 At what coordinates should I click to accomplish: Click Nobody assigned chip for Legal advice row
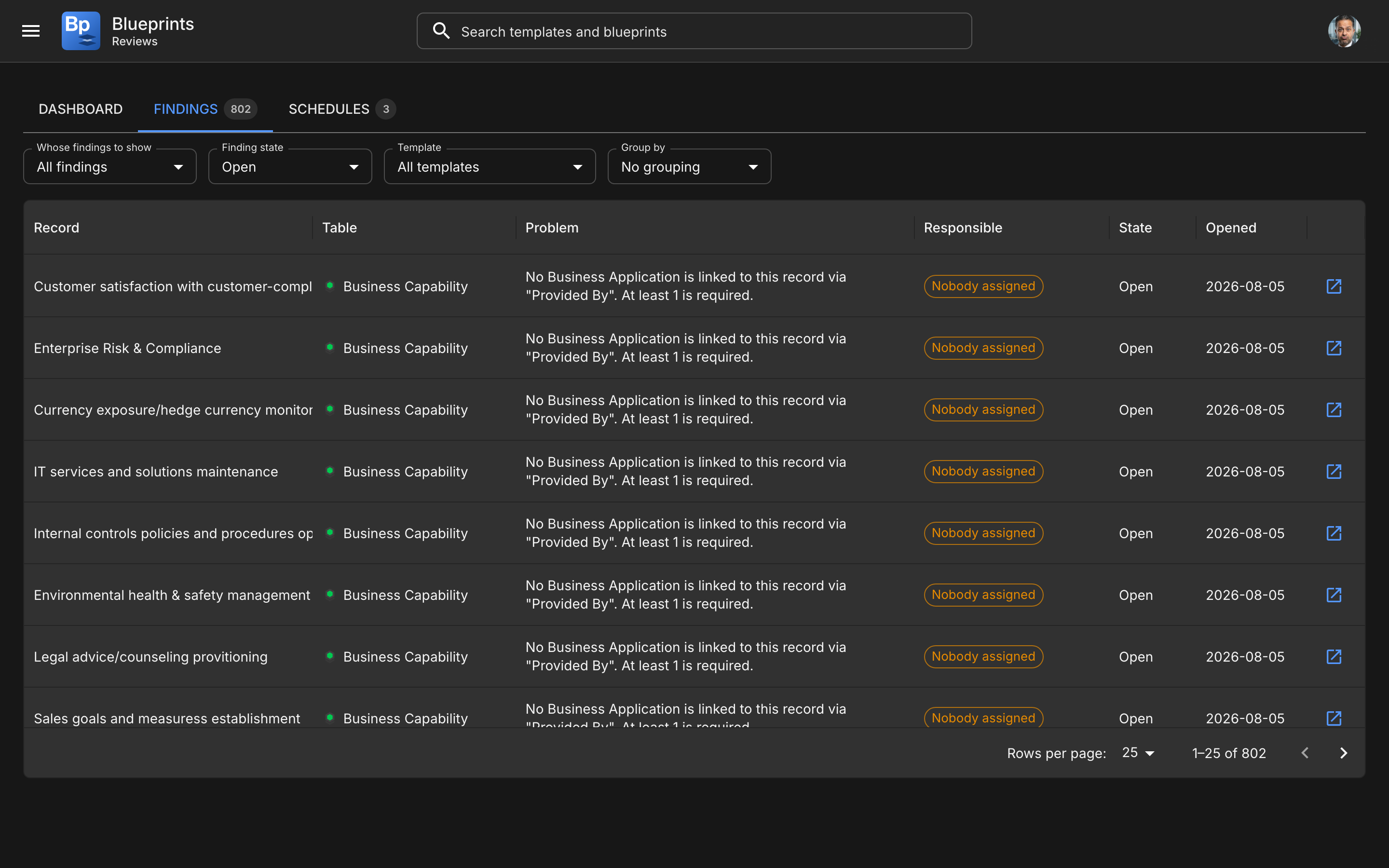983,656
